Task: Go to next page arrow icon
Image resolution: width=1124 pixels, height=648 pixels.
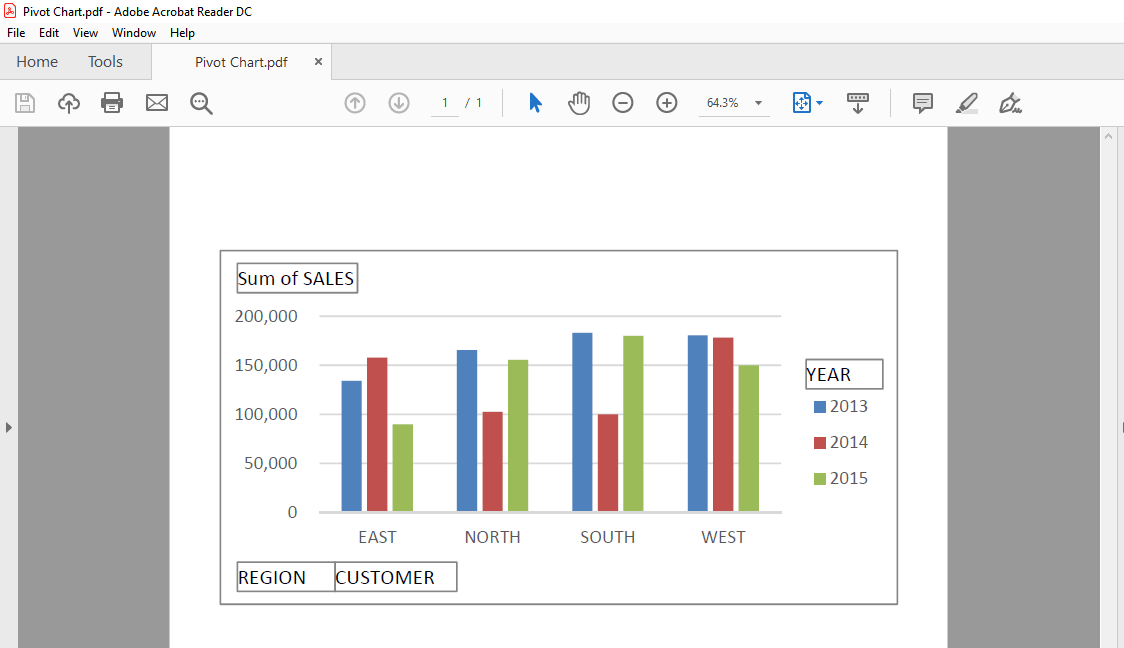Action: tap(399, 103)
